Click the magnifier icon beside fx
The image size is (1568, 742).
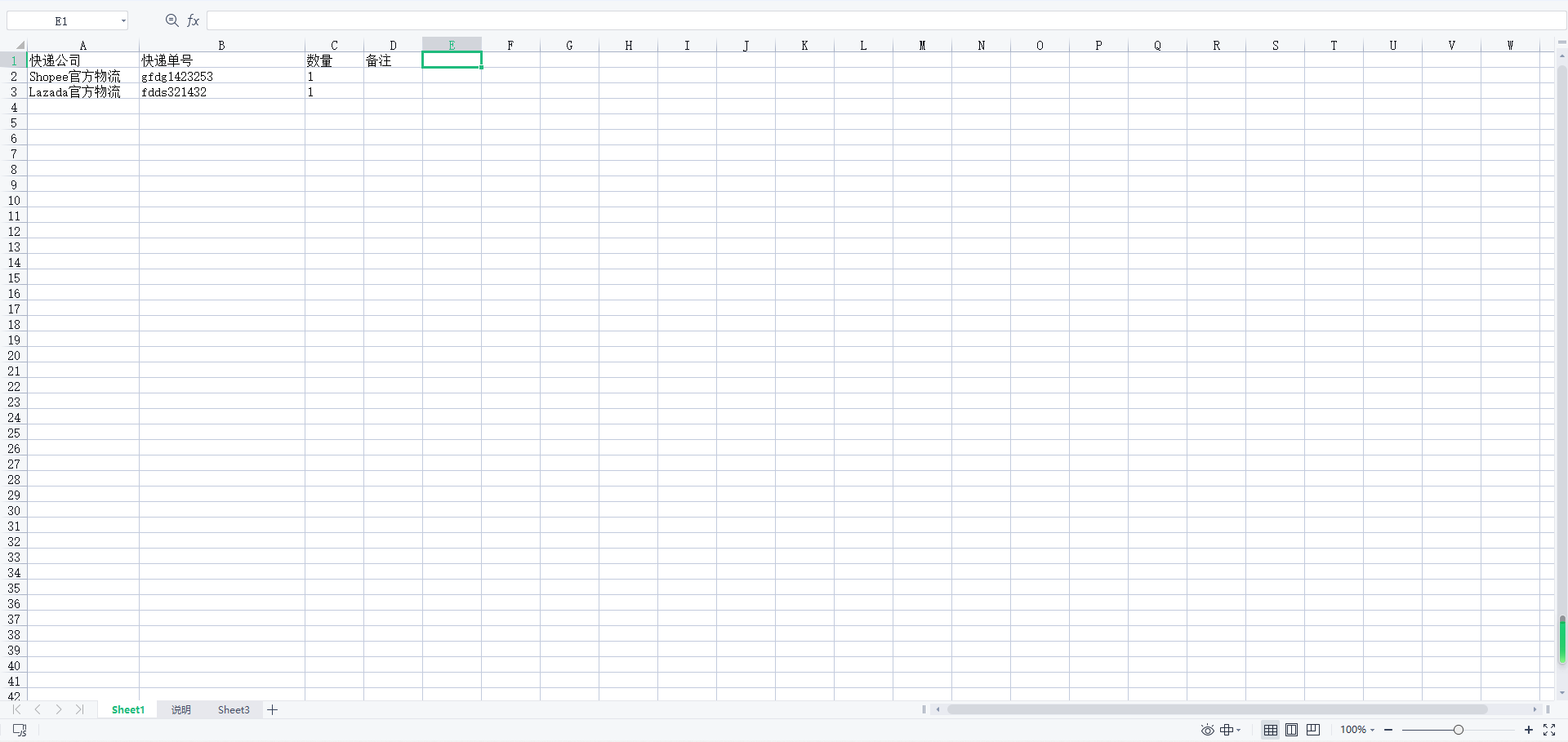[171, 20]
